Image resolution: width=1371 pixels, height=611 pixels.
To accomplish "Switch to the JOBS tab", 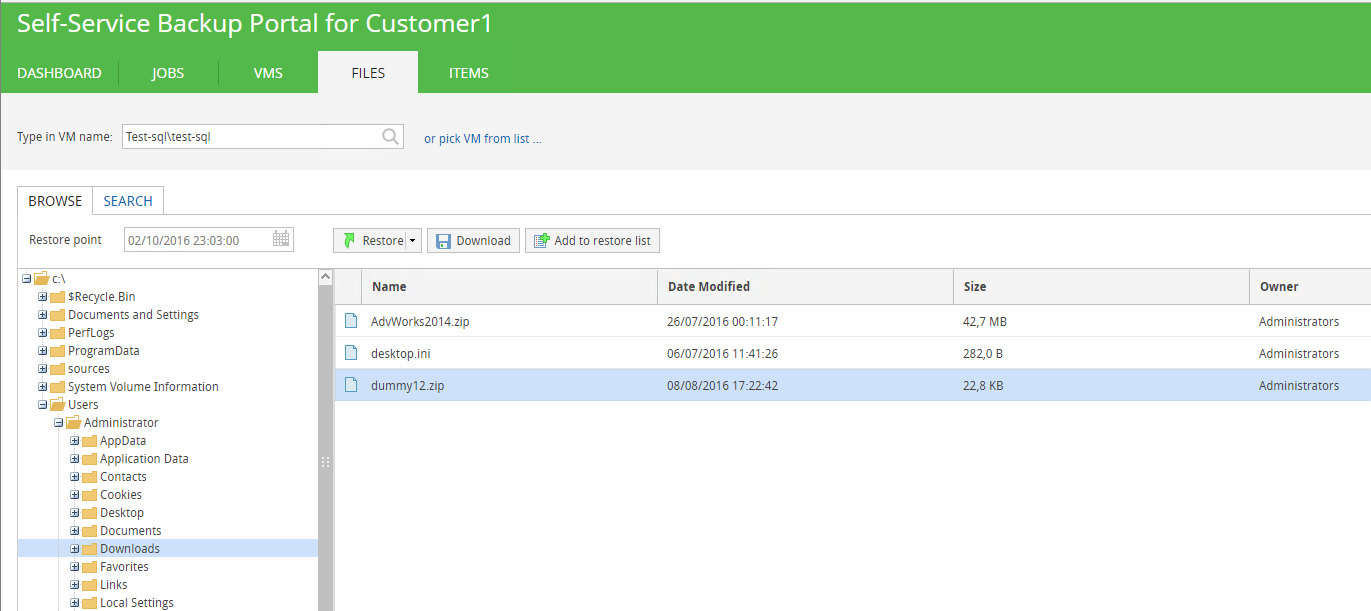I will (x=168, y=73).
